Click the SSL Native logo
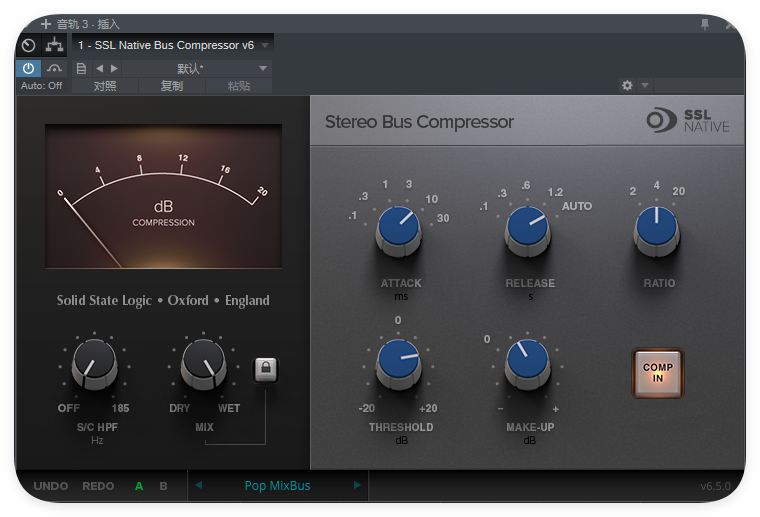The width and height of the screenshot is (760, 517). (x=687, y=120)
